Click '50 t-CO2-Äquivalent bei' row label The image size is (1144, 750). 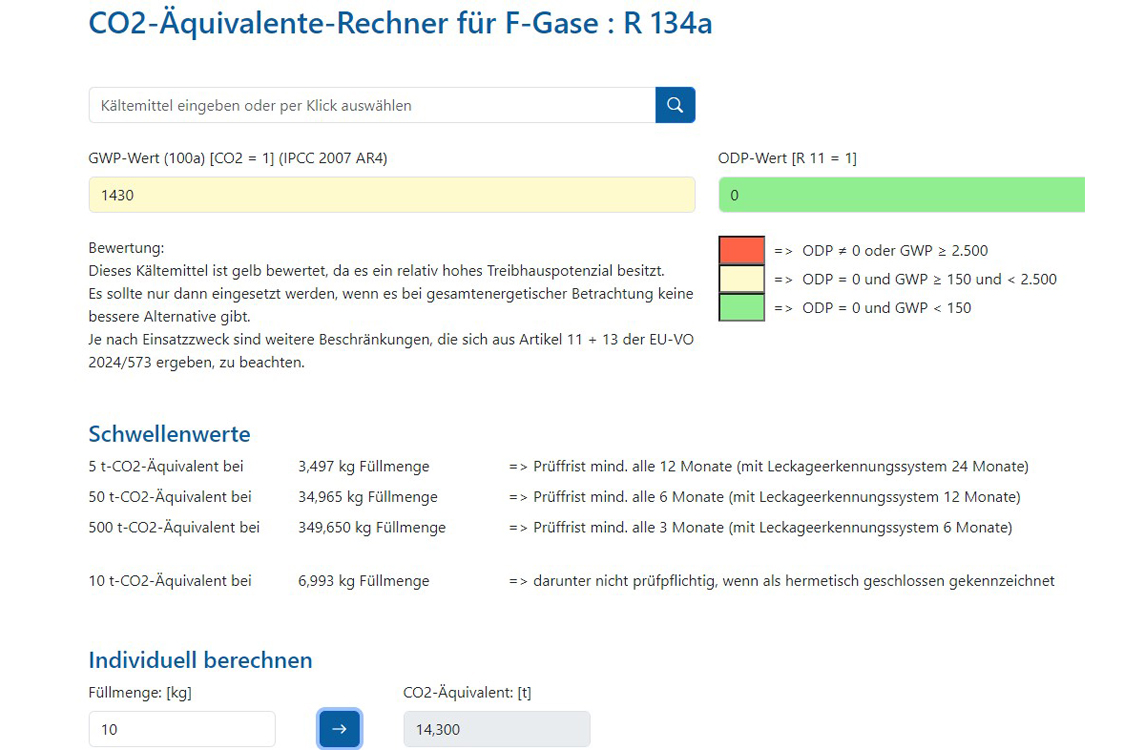click(170, 497)
